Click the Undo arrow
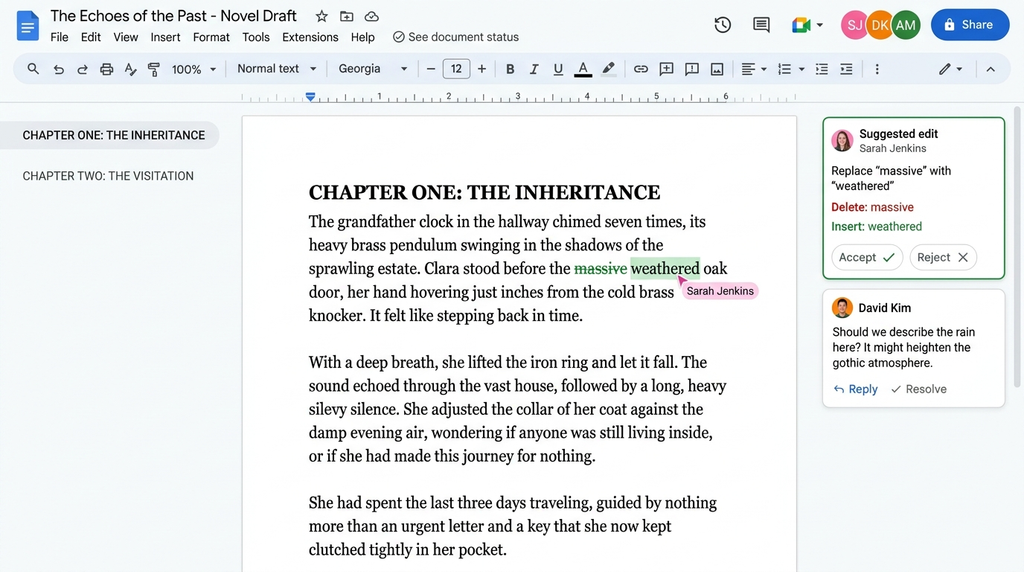The image size is (1024, 572). click(x=58, y=69)
